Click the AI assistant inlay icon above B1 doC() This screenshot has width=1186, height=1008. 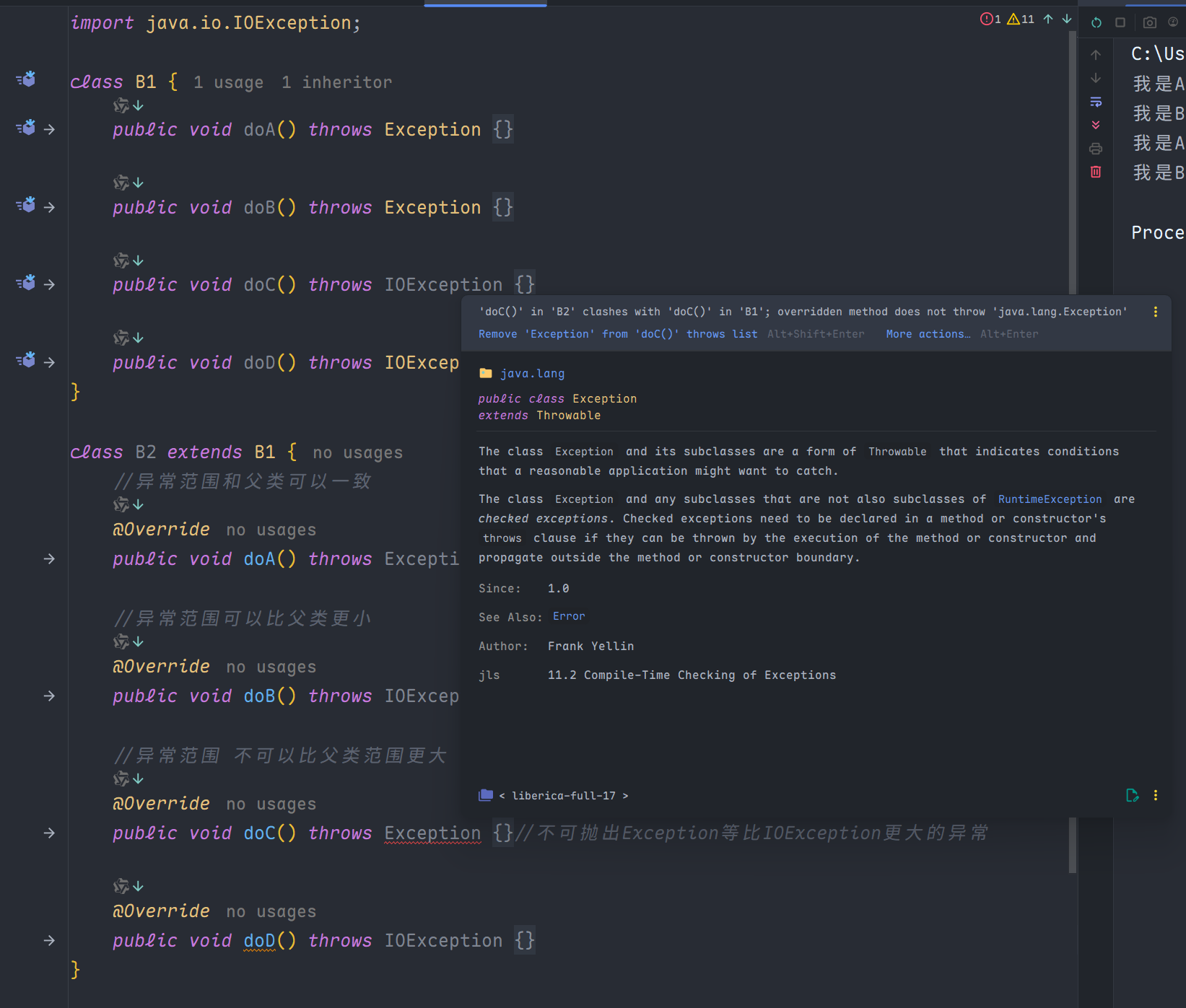(x=121, y=260)
